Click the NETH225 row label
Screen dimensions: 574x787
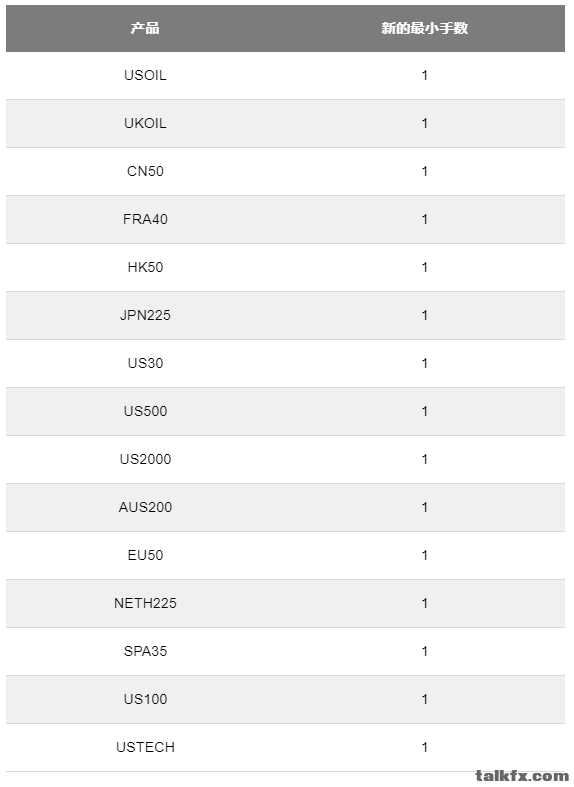(x=145, y=603)
